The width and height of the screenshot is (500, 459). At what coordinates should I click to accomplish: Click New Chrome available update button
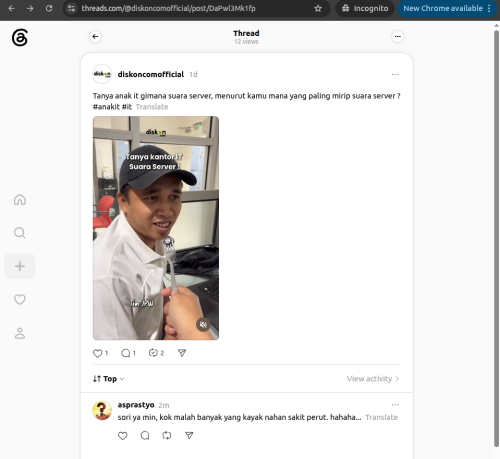[x=447, y=8]
